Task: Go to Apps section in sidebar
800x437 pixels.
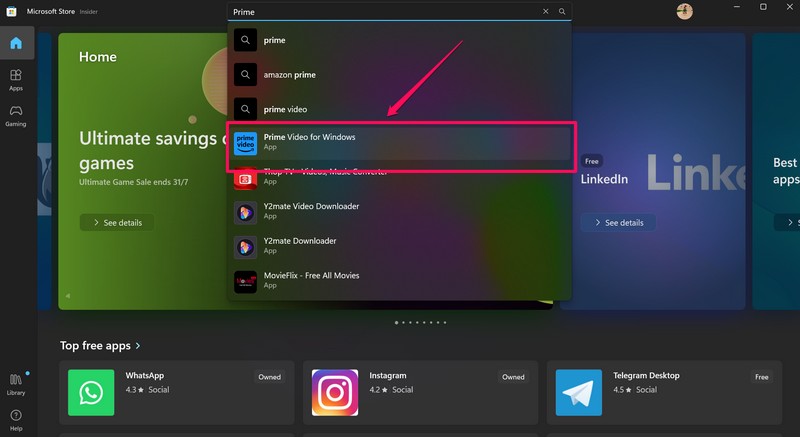Action: coord(16,80)
